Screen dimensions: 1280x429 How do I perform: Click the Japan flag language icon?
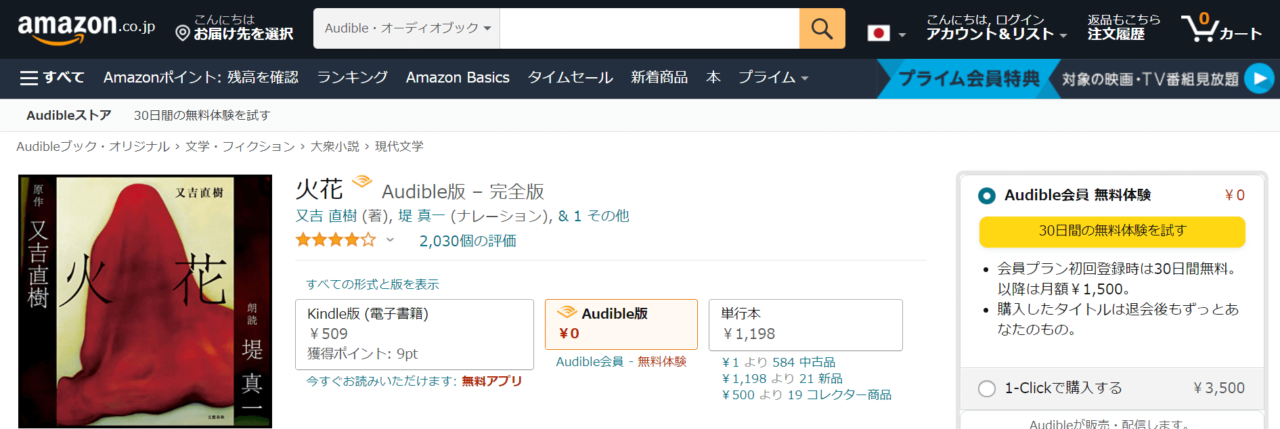point(879,33)
